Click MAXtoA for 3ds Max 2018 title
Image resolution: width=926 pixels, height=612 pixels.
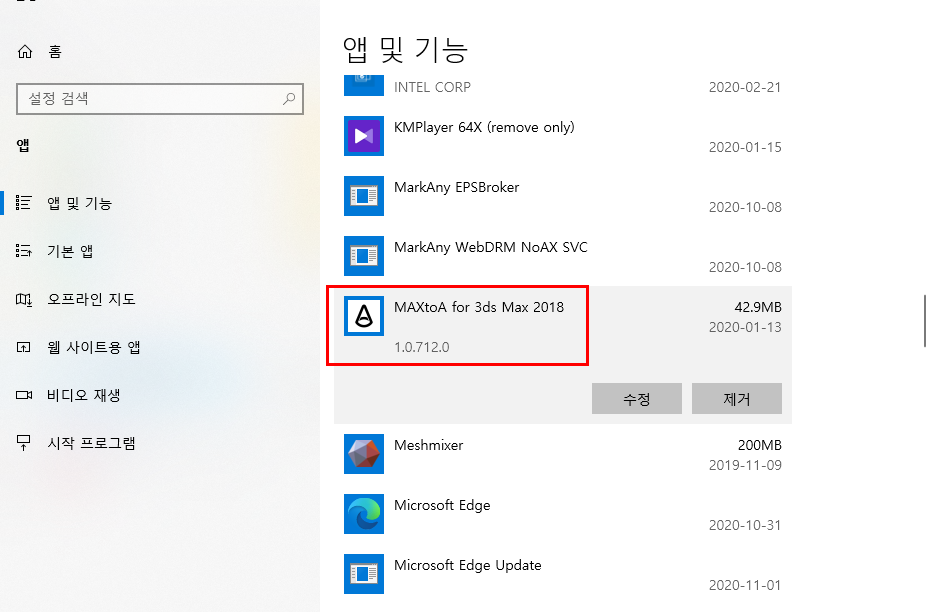(x=479, y=307)
